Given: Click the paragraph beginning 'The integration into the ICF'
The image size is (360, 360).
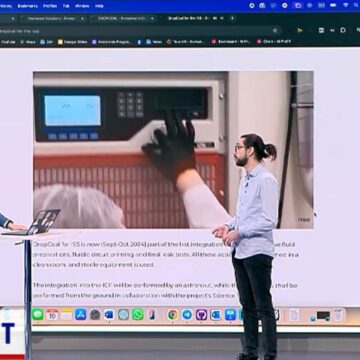Looking at the screenshot, I should (x=165, y=290).
